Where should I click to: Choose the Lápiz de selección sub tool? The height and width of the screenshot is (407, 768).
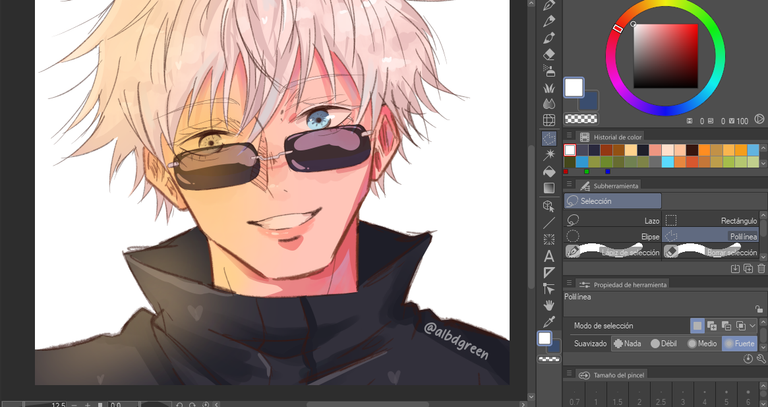[x=612, y=252]
